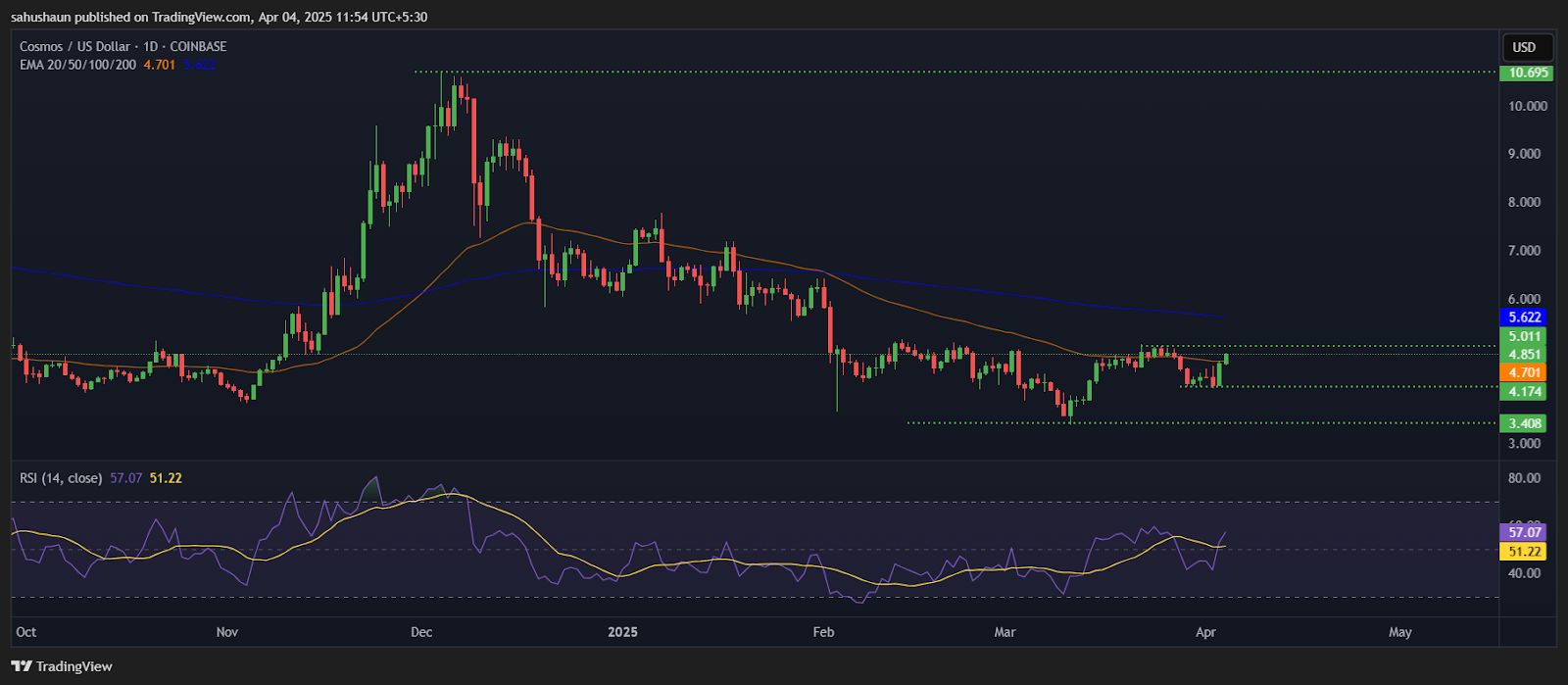The width and height of the screenshot is (1568, 685).
Task: Click the 80.00 tick on the RSI scale
Action: click(1525, 478)
